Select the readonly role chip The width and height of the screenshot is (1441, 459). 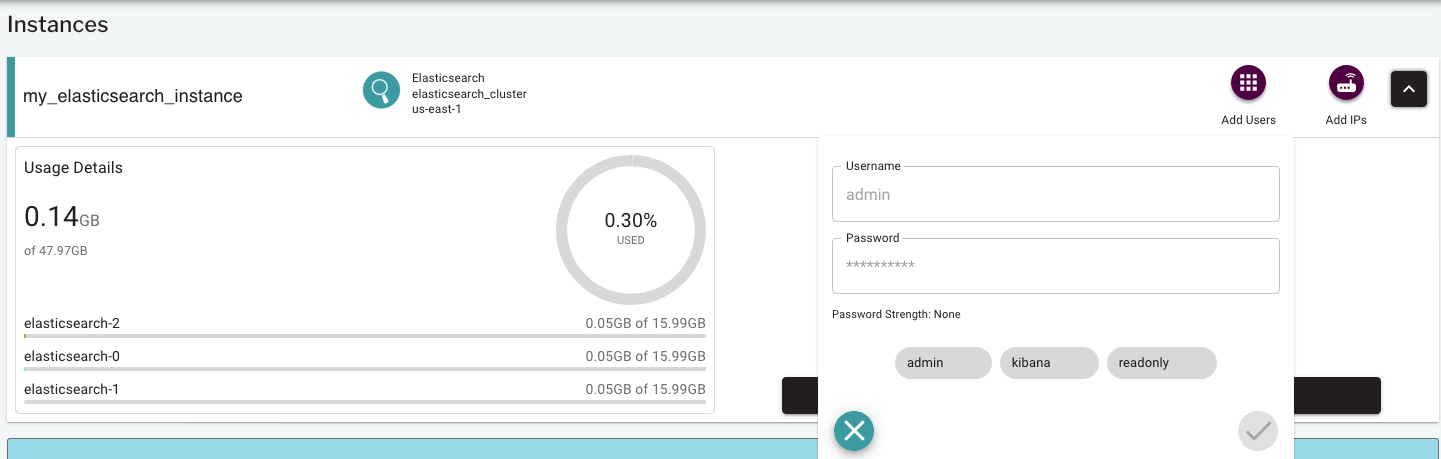[x=1162, y=363]
